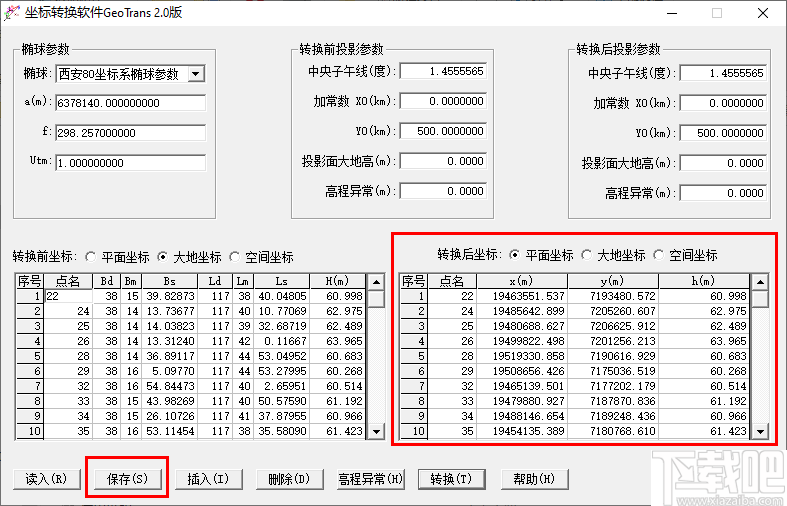Click x(m) column header in result table
787x506 pixels.
[x=522, y=281]
